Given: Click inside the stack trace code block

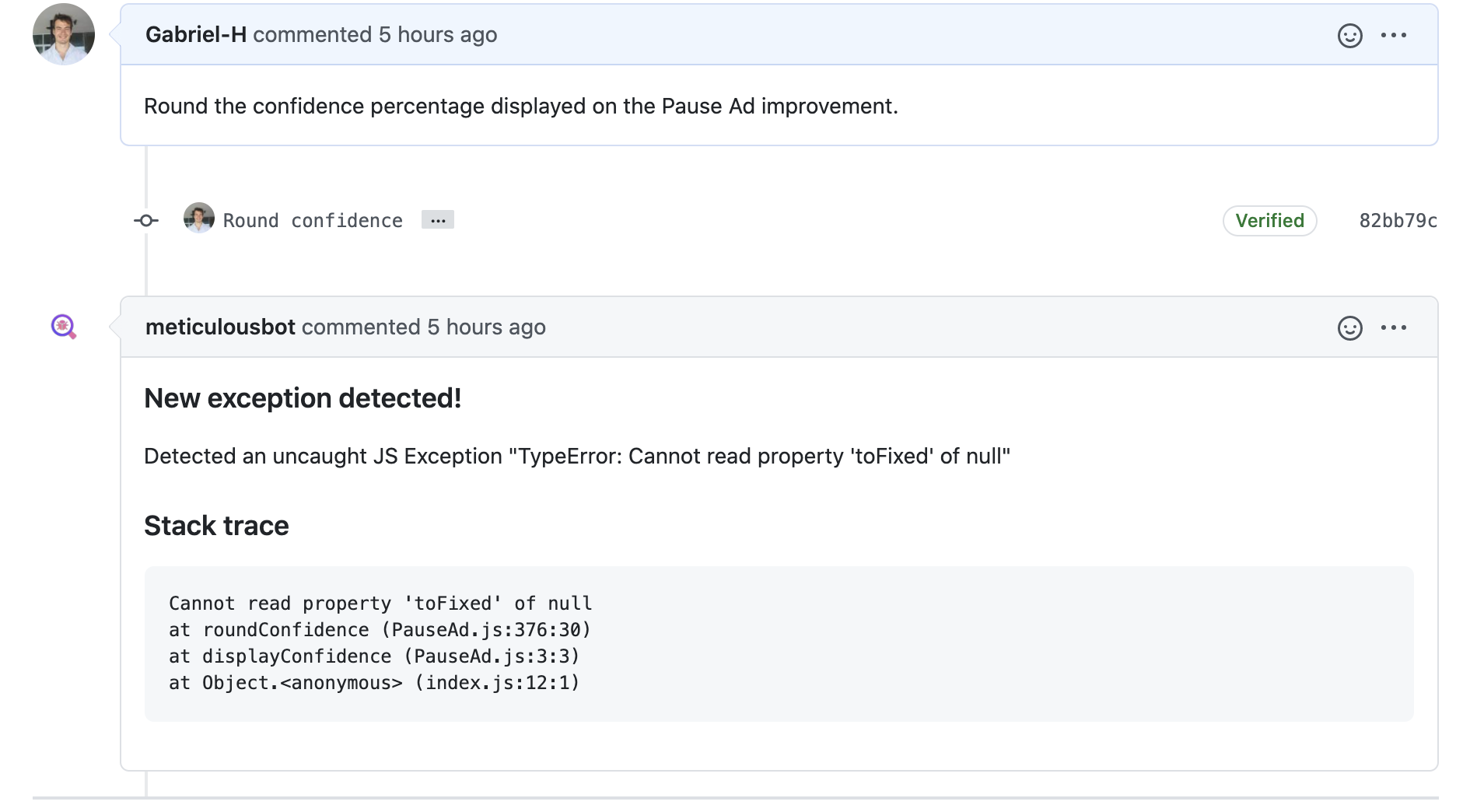Looking at the screenshot, I should click(778, 643).
